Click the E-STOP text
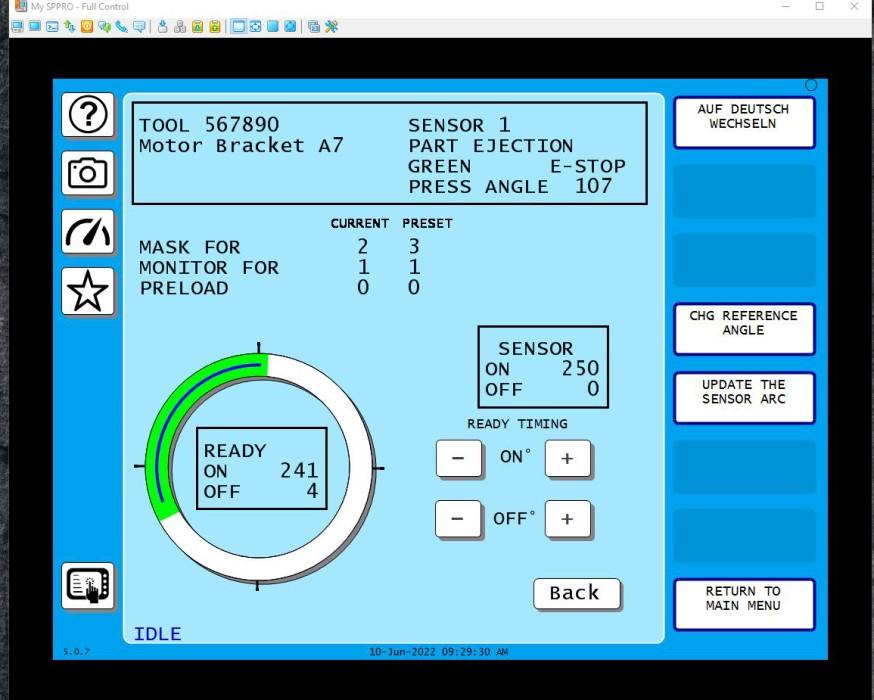The image size is (874, 700). click(587, 166)
